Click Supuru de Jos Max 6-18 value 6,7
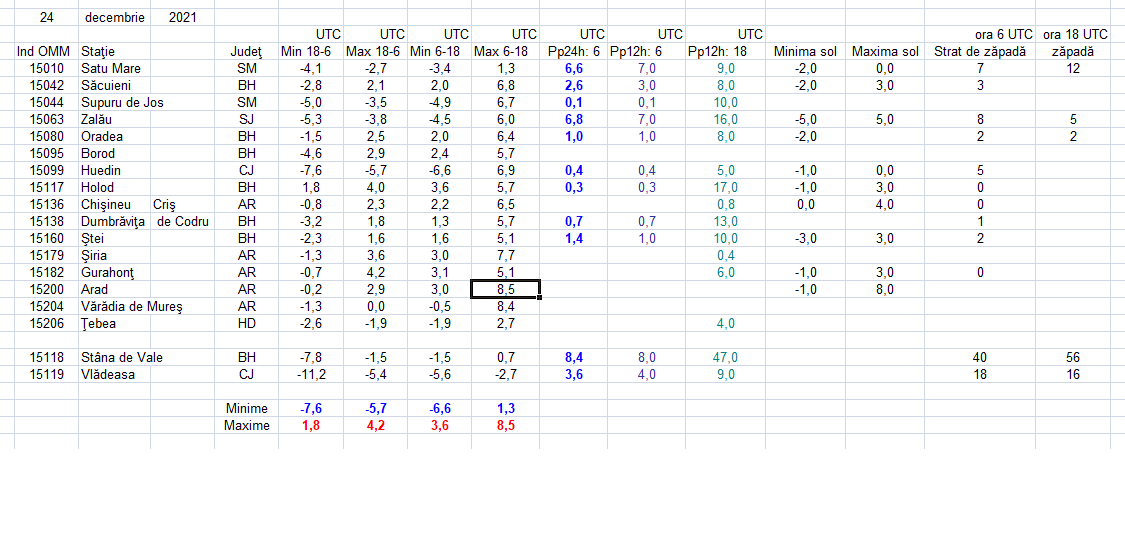The image size is (1125, 540). point(505,103)
